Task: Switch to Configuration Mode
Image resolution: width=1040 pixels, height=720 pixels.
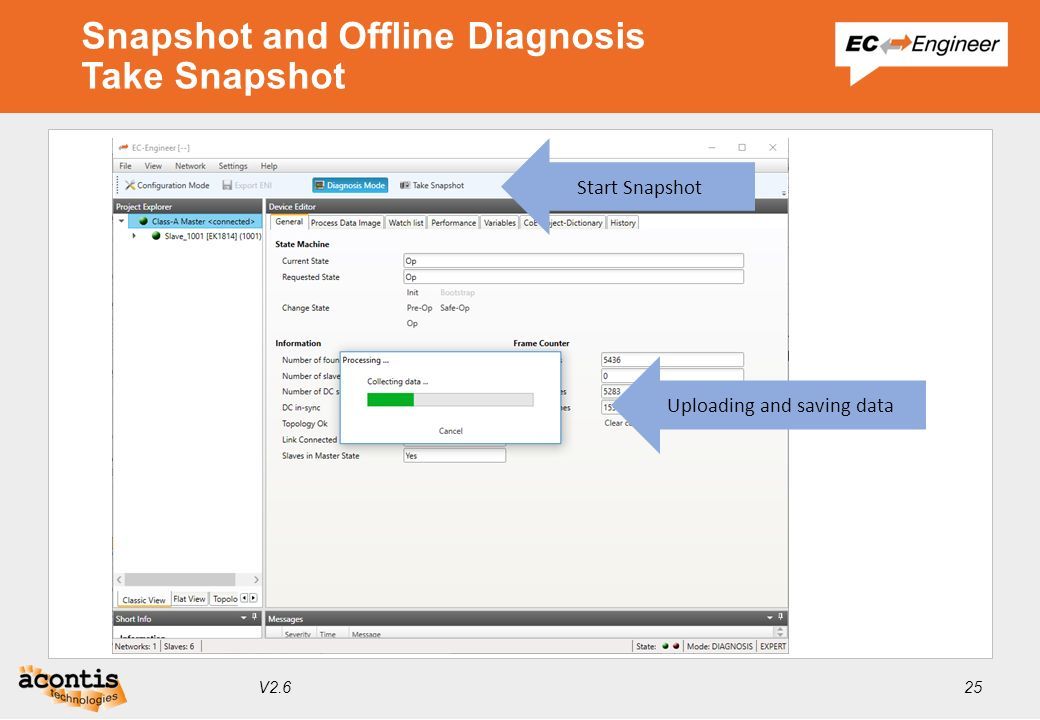Action: click(x=167, y=185)
